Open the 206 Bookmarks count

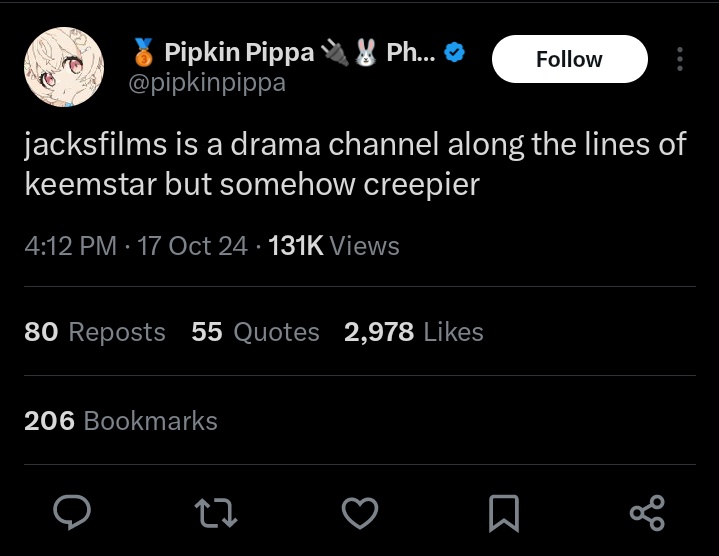point(121,420)
